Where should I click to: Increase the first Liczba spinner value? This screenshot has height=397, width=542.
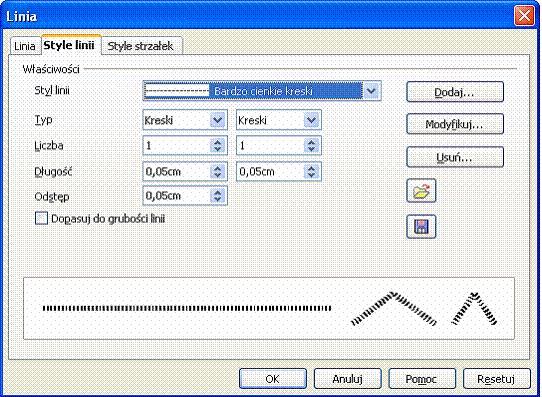pos(217,142)
